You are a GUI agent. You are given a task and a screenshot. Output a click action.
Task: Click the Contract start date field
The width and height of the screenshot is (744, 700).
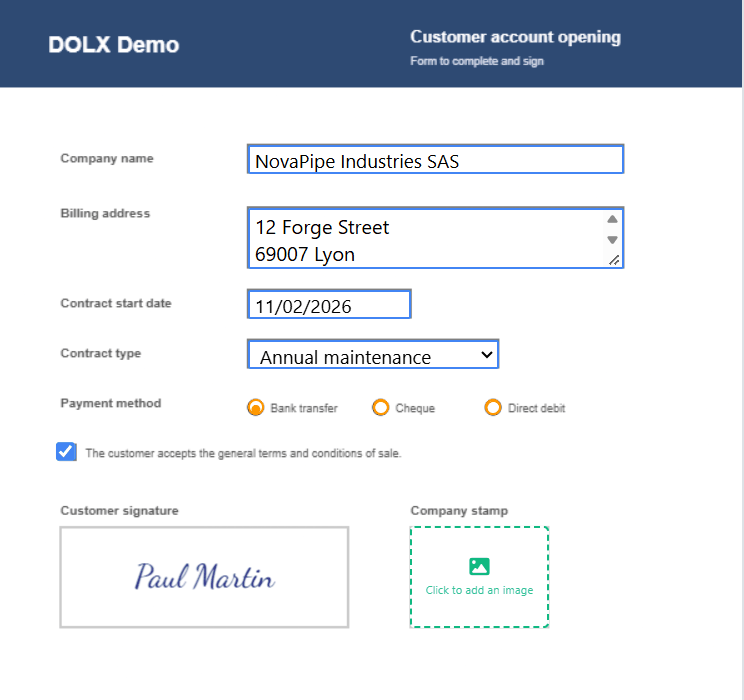click(329, 304)
